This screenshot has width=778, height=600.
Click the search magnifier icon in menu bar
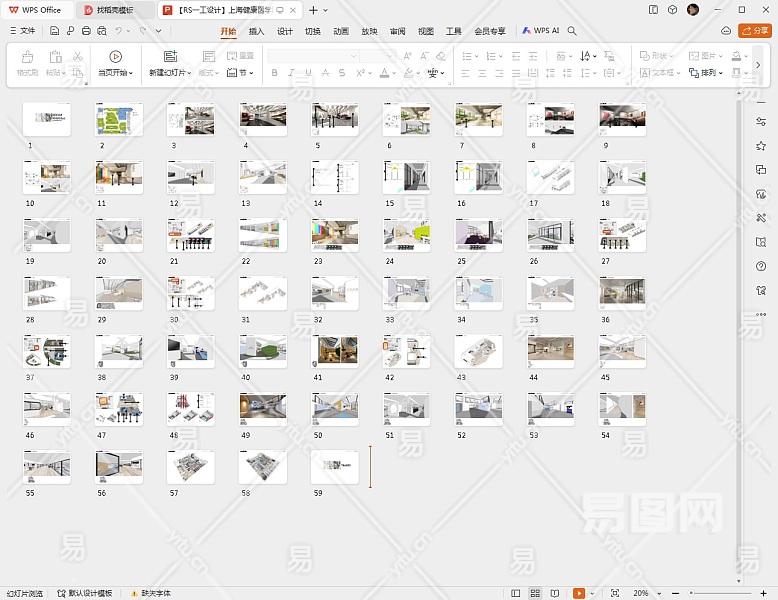tap(572, 31)
